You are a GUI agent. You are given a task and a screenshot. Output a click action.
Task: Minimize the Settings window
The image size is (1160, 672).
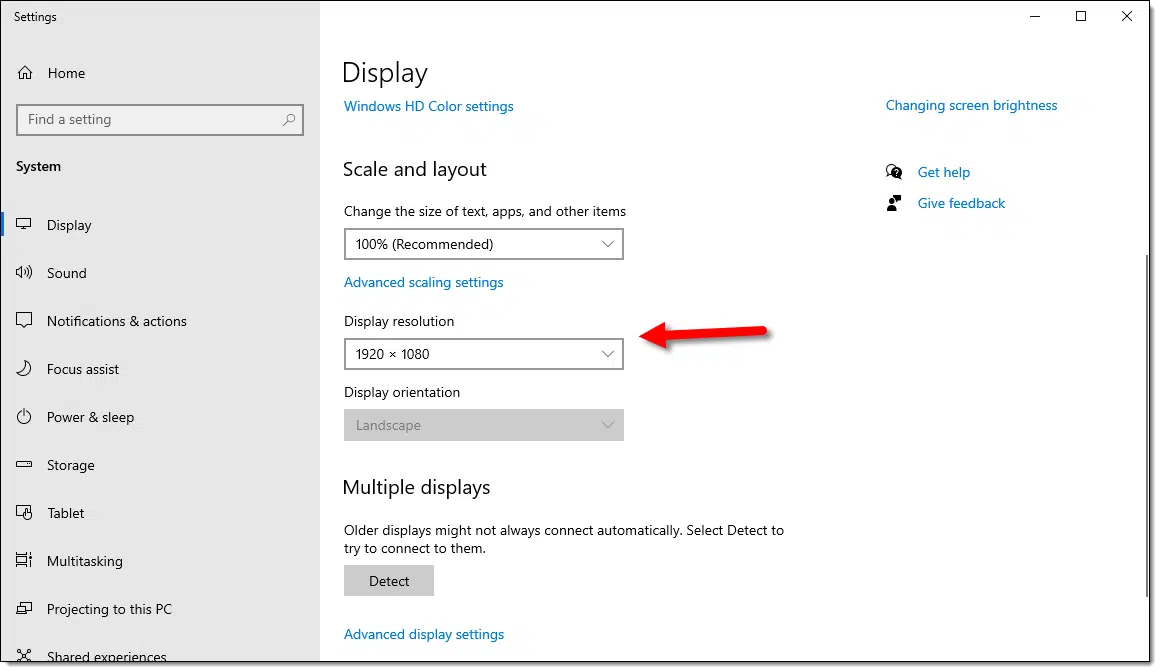point(1035,16)
